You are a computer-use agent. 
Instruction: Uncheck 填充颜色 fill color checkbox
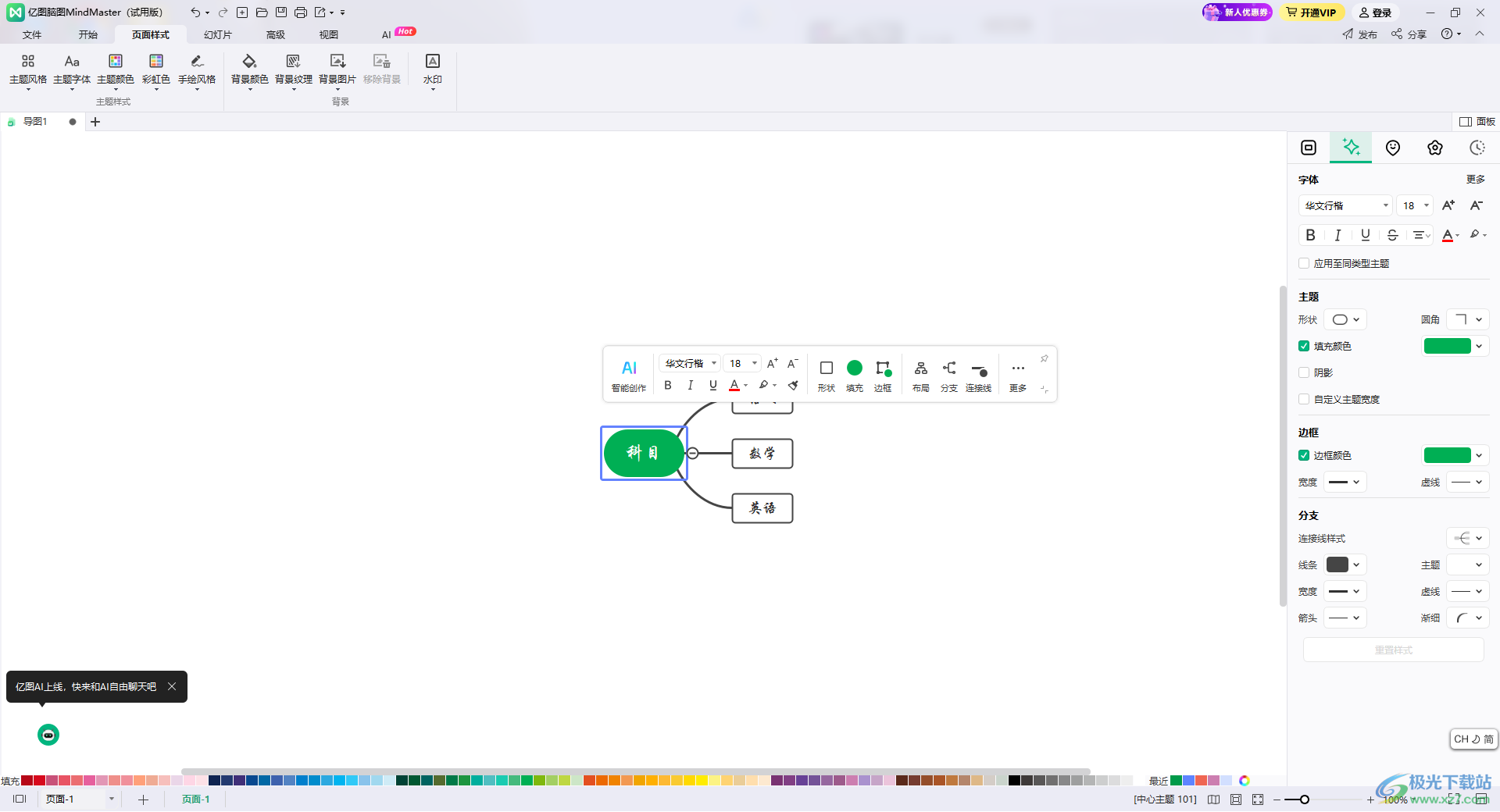pos(1304,346)
